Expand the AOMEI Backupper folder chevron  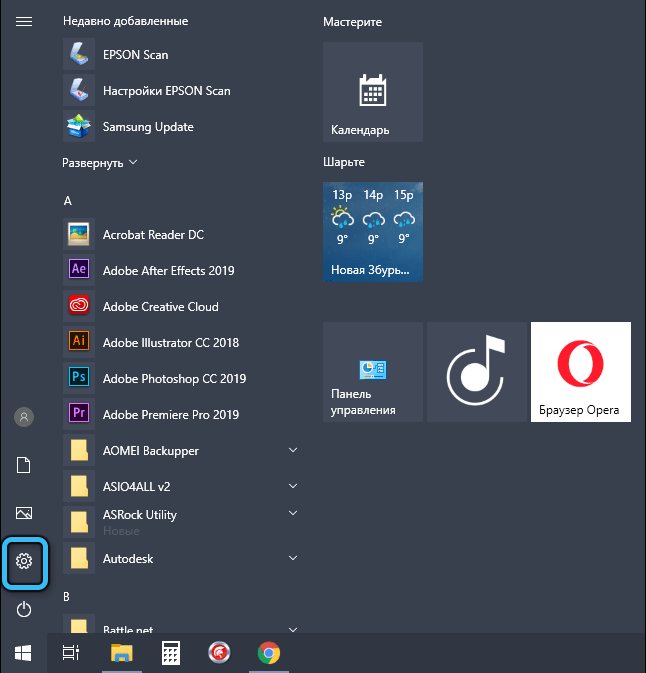tap(293, 450)
